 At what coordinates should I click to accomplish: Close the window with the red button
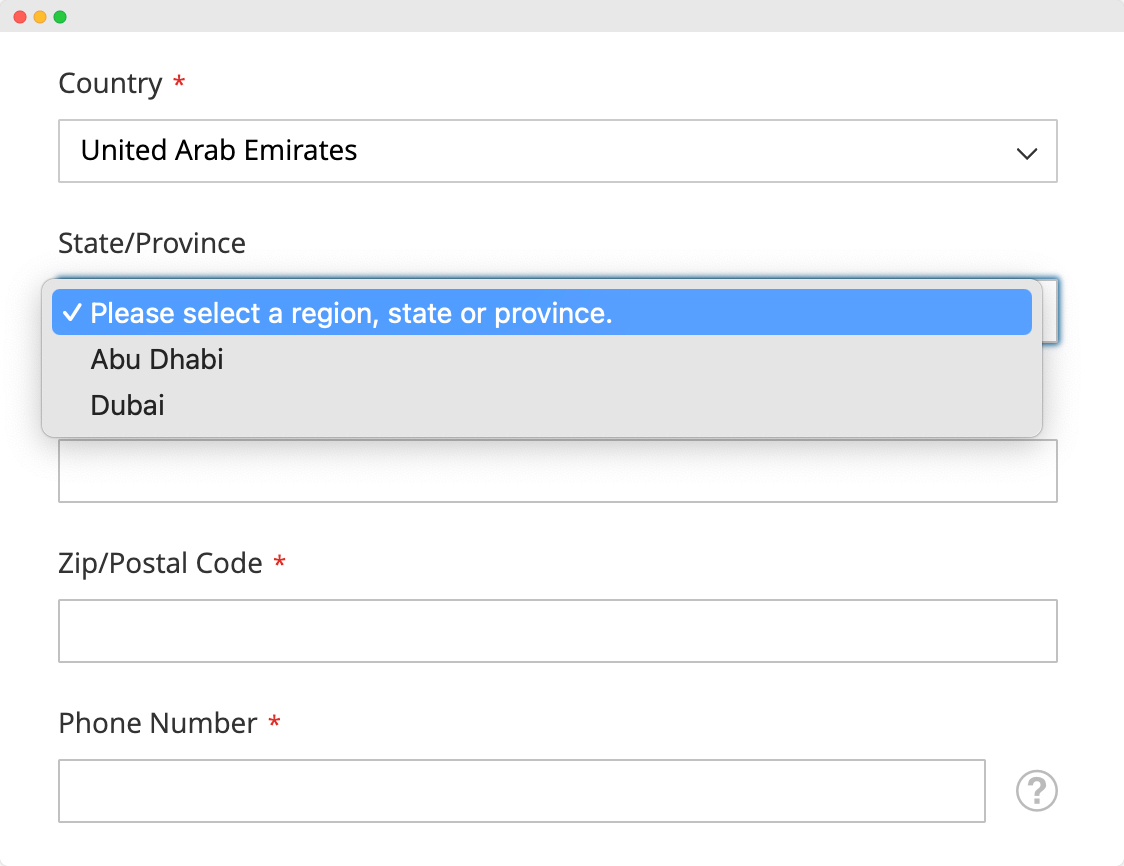tap(19, 17)
